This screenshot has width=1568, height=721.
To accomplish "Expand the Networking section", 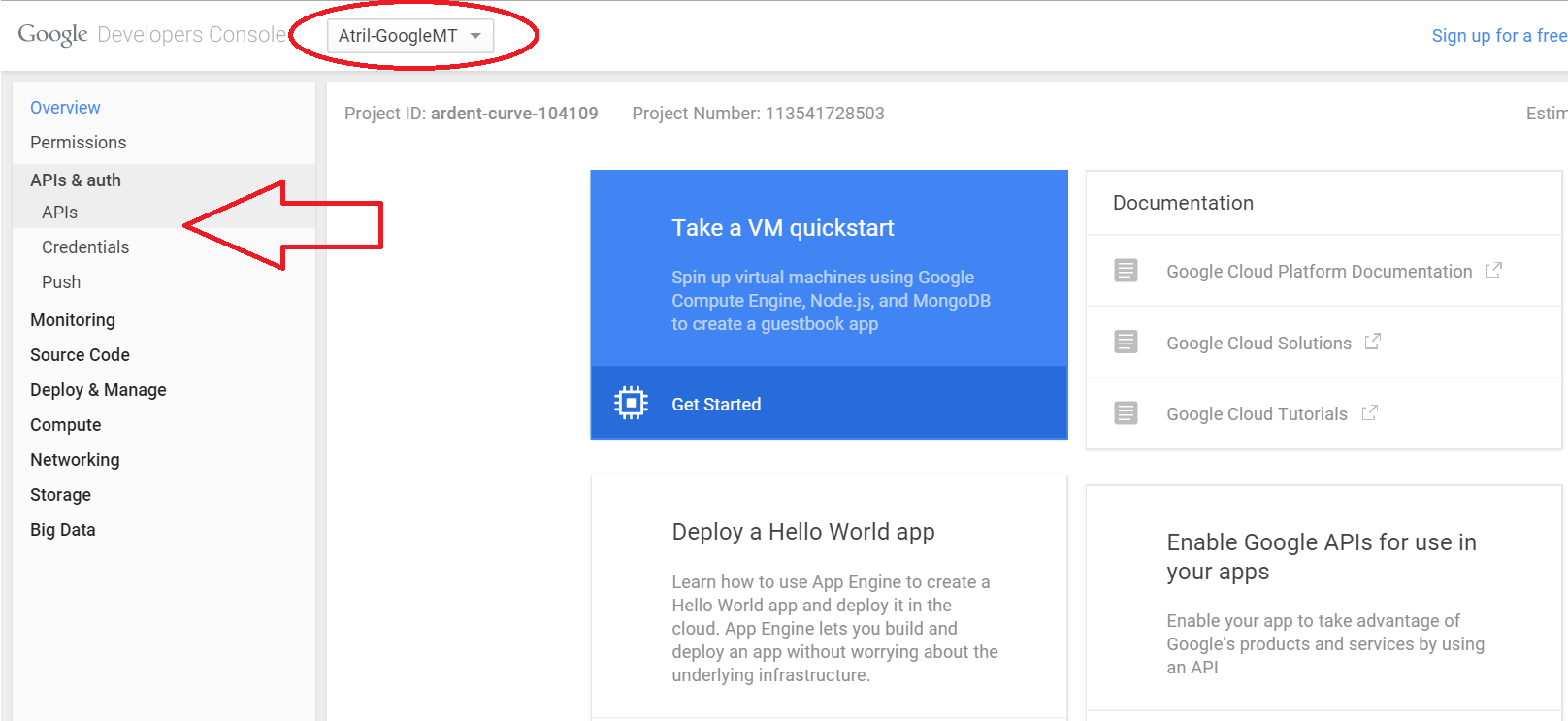I will point(75,460).
